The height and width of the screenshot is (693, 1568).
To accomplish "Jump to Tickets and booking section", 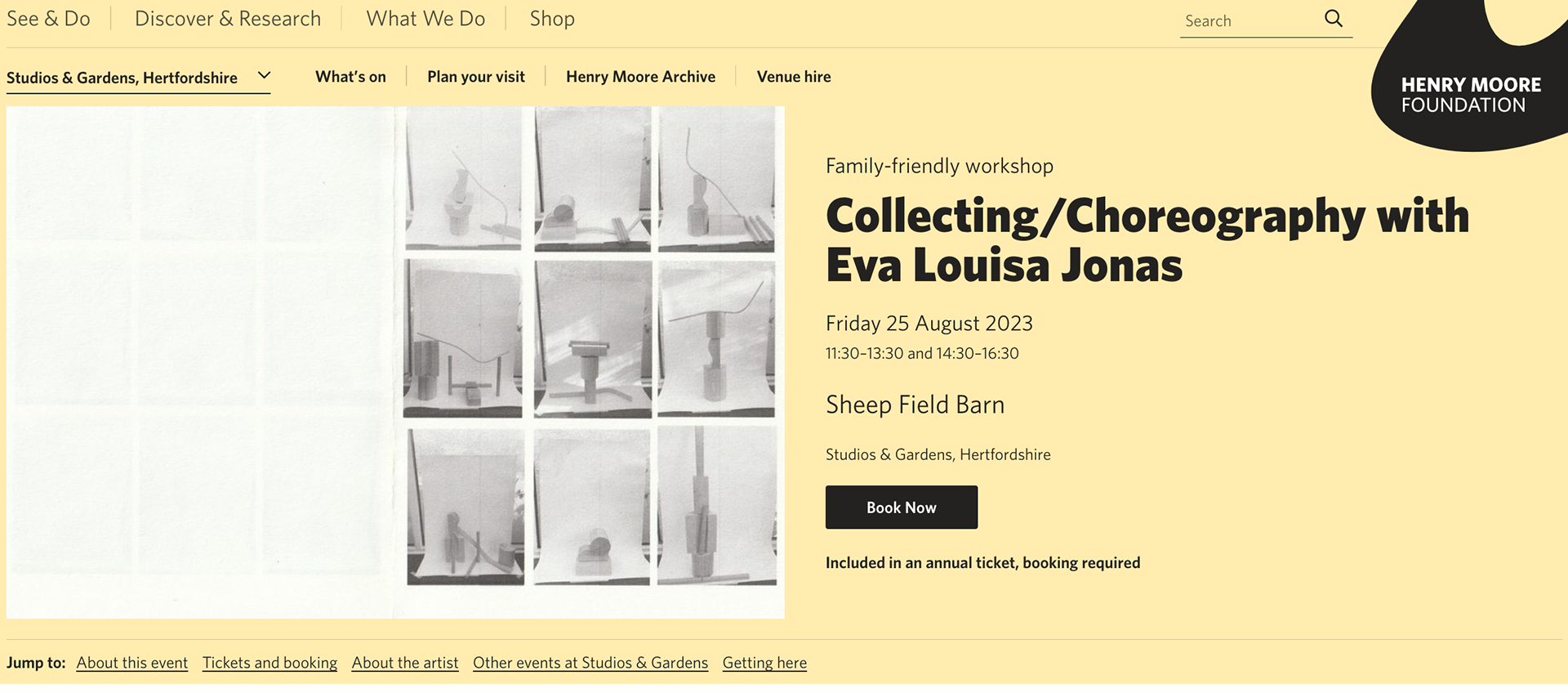I will click(x=269, y=663).
